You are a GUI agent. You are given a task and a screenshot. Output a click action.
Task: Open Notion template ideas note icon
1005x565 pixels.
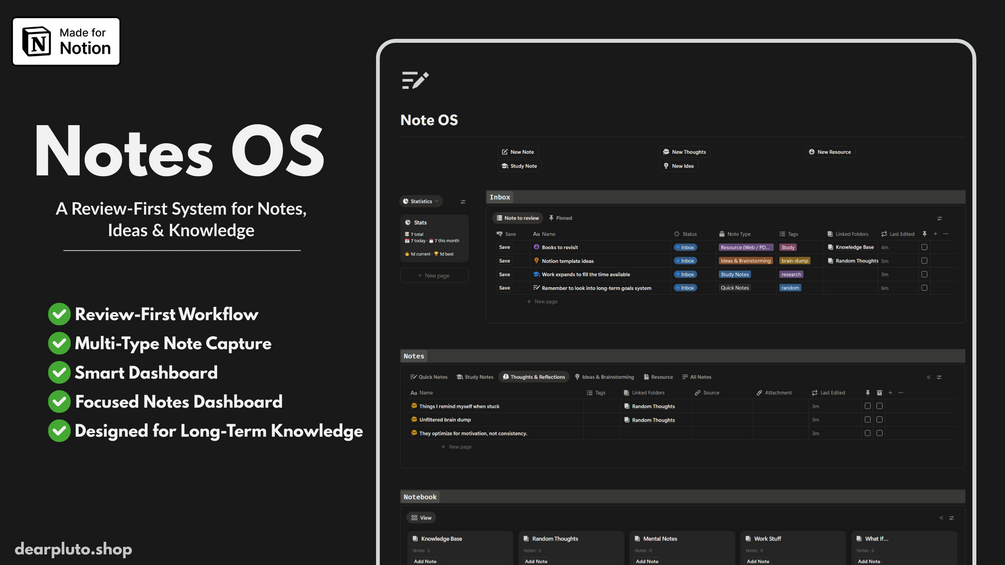pos(536,261)
